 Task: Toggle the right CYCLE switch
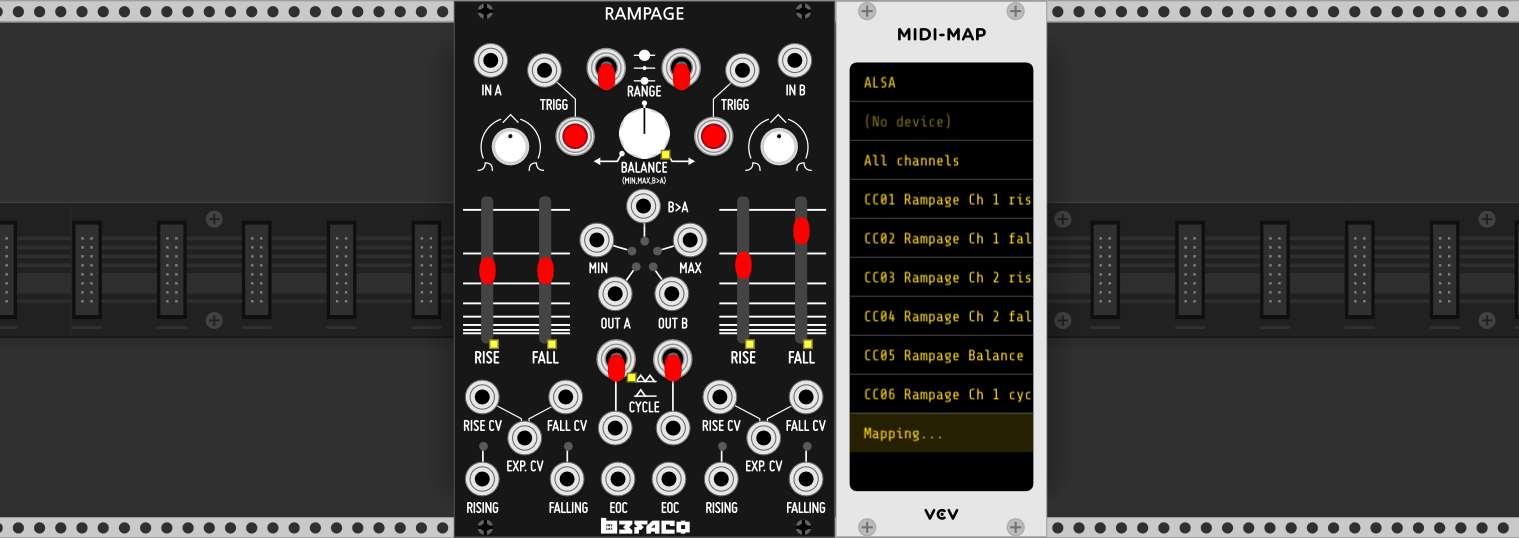tap(673, 362)
